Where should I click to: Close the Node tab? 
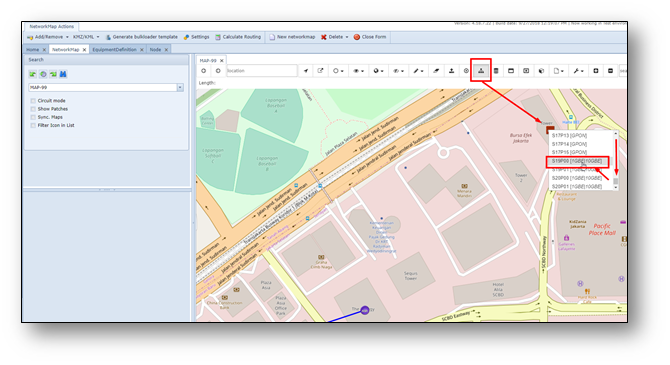tap(166, 50)
